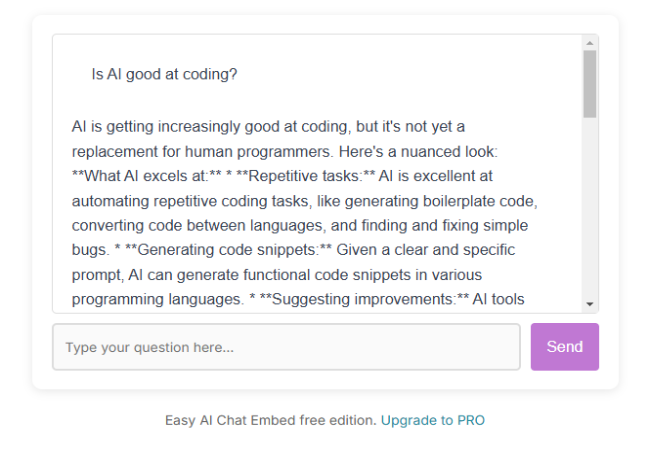
Task: Open the Upgrade to PRO link
Action: (433, 420)
